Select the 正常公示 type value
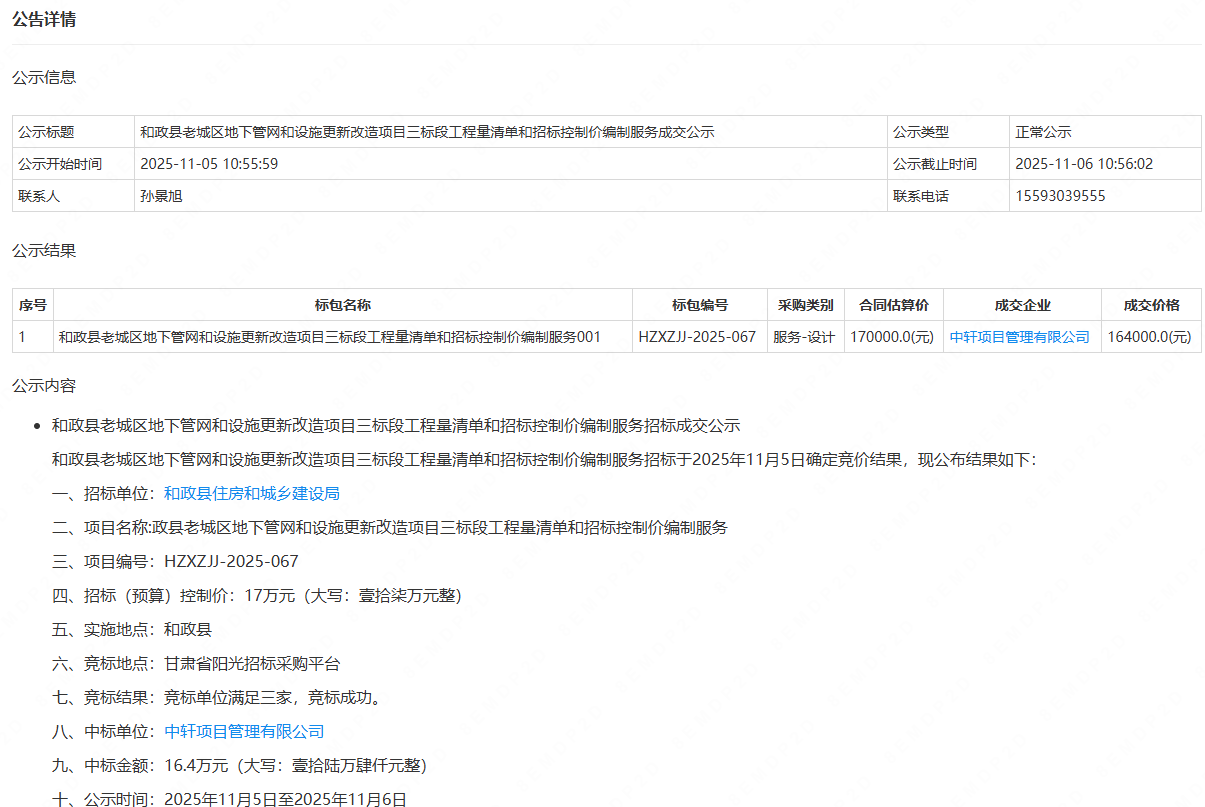The width and height of the screenshot is (1205, 807). [x=1043, y=132]
